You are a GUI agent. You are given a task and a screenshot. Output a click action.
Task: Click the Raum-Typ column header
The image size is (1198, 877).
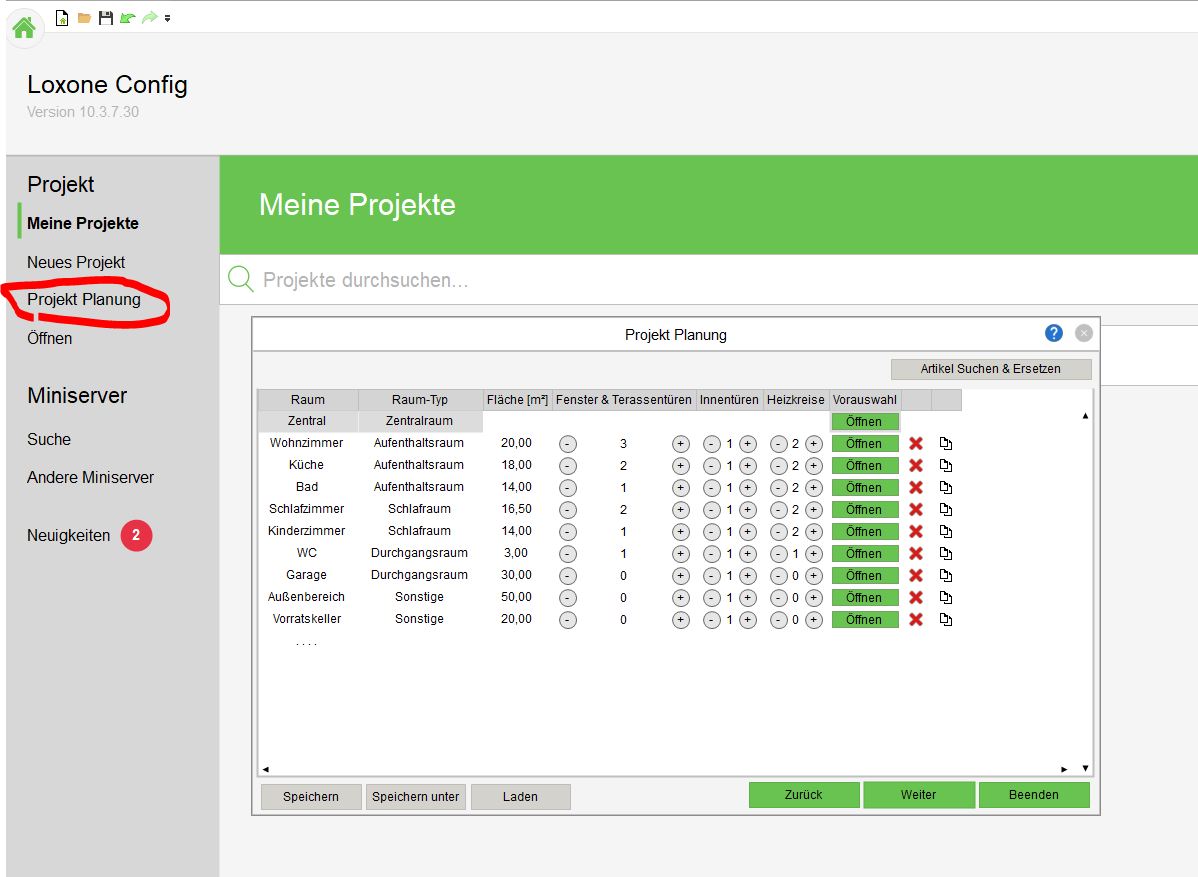pyautogui.click(x=420, y=400)
